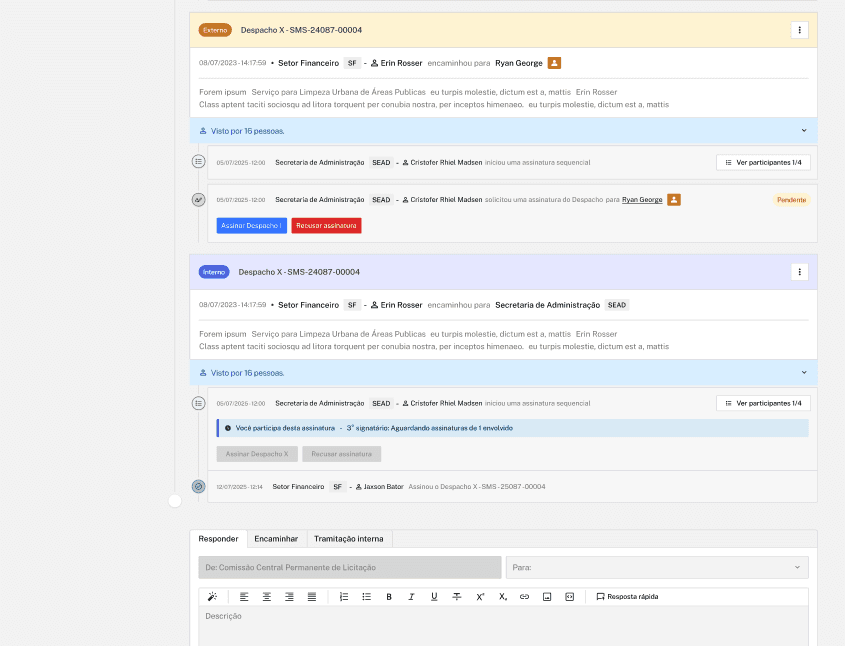The width and height of the screenshot is (845, 646).
Task: Click the Erin Rosser name in the Interno card
Action: coord(401,305)
